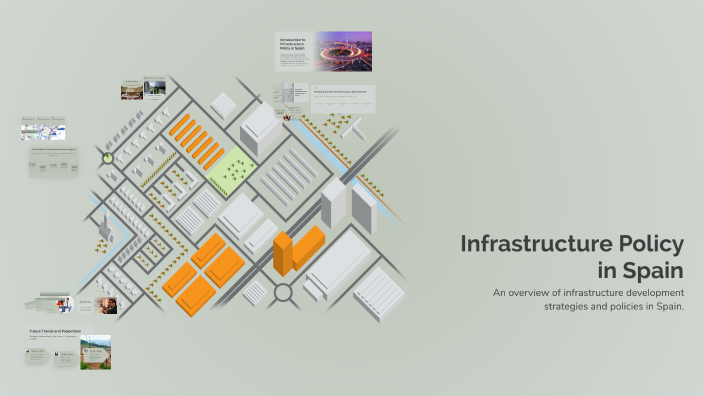This screenshot has width=704, height=396.
Task: Click the 'Future Trends and Projections' heading
Action: tap(55, 331)
